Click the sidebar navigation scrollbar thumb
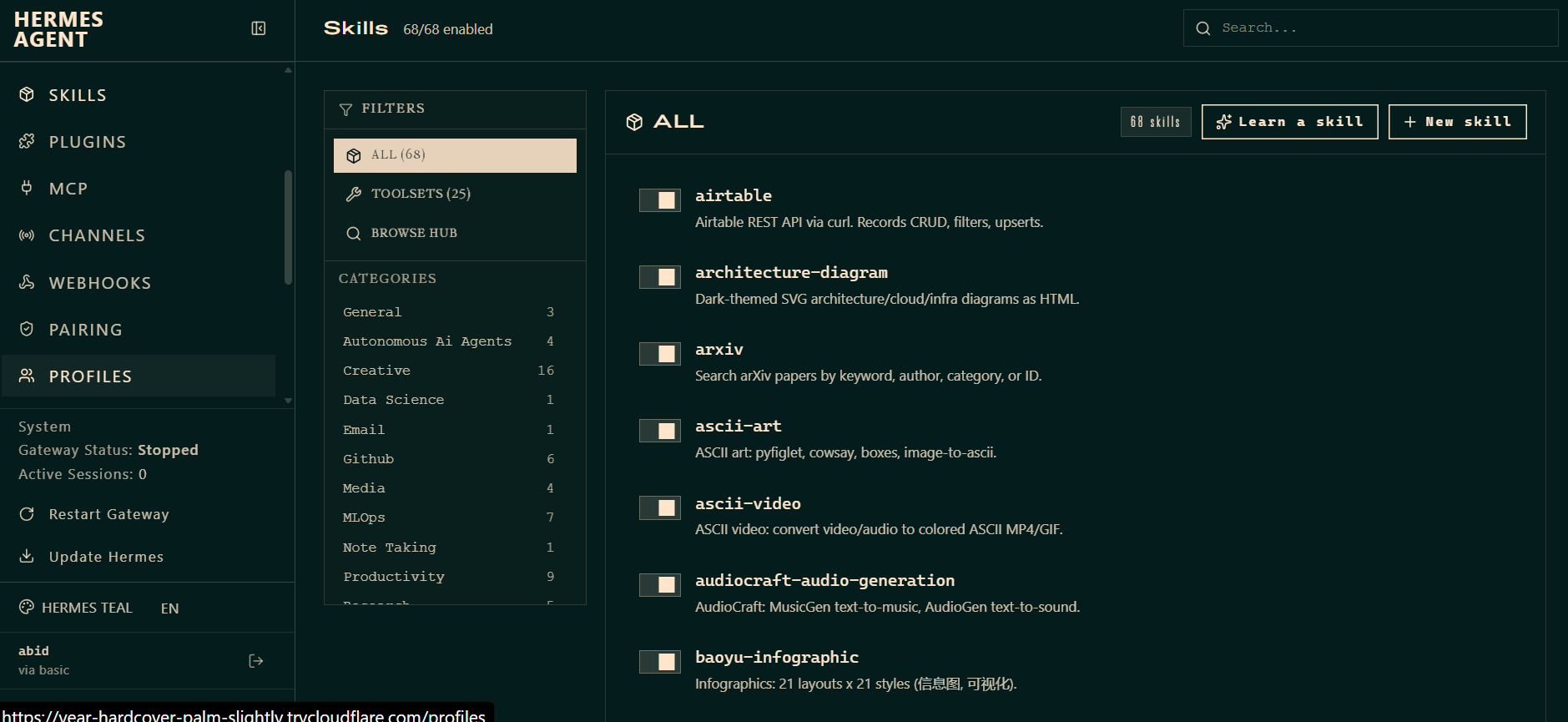The height and width of the screenshot is (722, 1568). coord(288,227)
